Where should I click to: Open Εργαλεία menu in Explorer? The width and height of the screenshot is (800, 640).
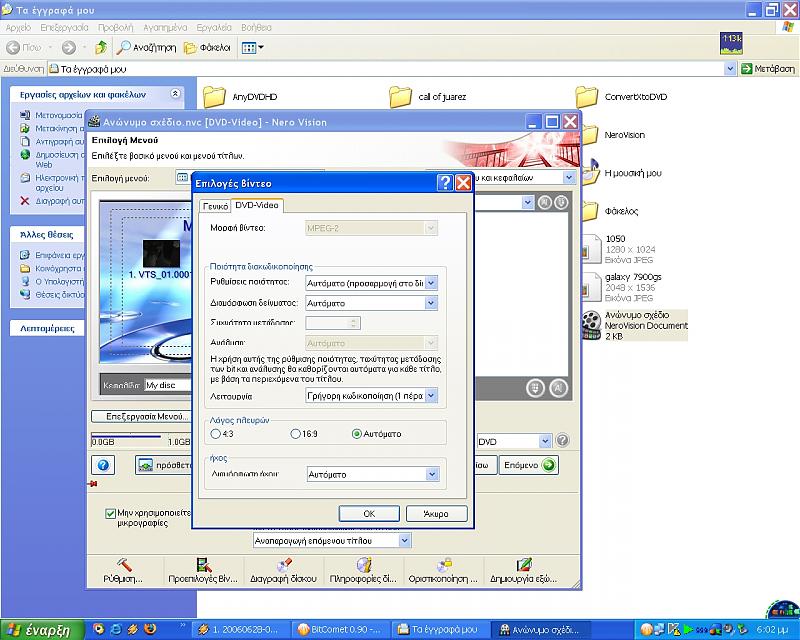pyautogui.click(x=214, y=27)
